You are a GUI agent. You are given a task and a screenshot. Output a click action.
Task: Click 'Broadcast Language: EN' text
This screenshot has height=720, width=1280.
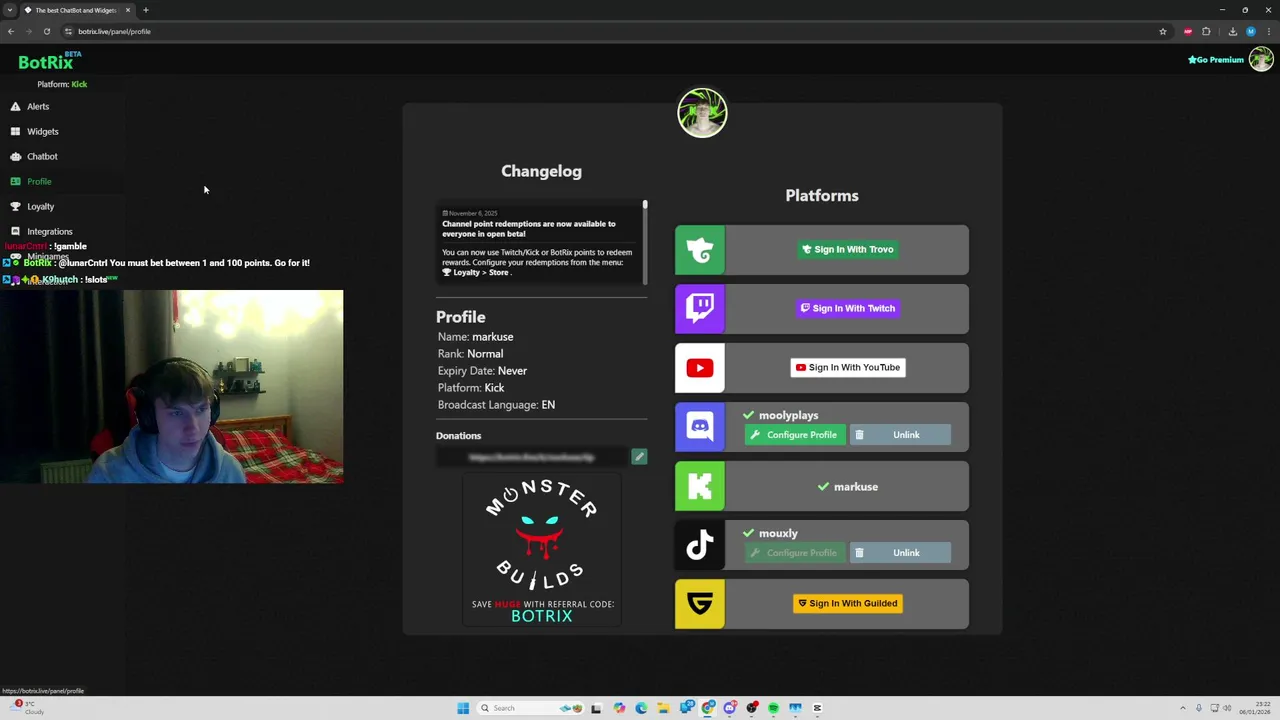pos(496,405)
